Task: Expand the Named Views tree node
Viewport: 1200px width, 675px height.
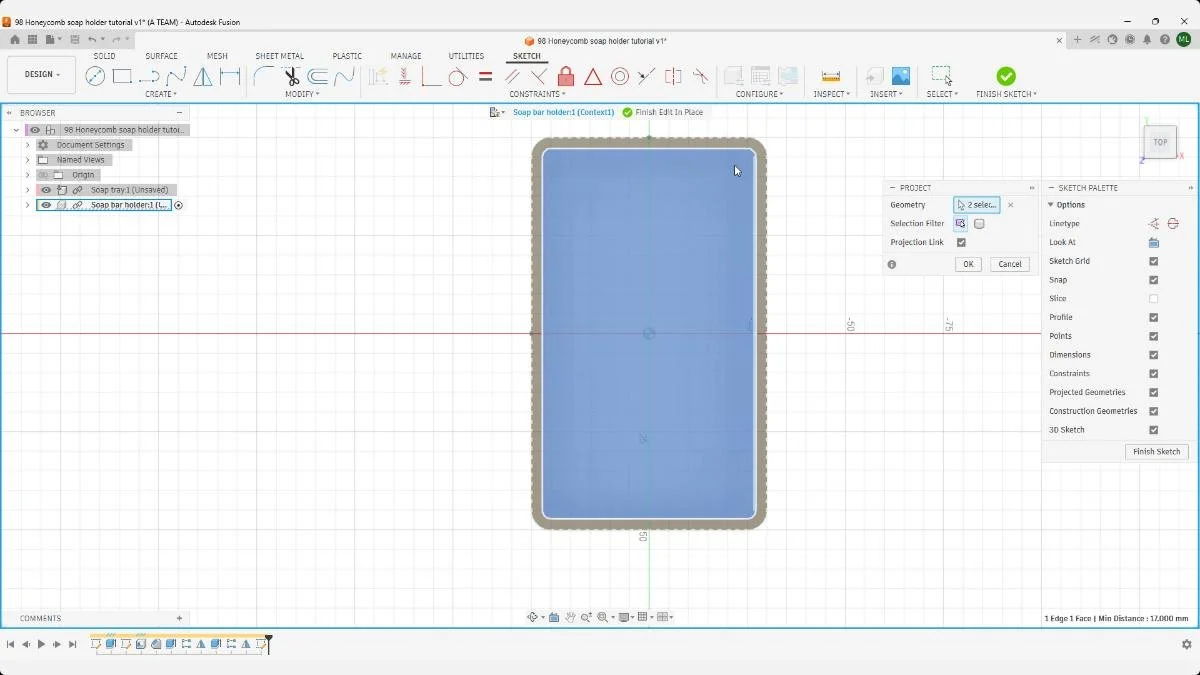Action: click(27, 160)
